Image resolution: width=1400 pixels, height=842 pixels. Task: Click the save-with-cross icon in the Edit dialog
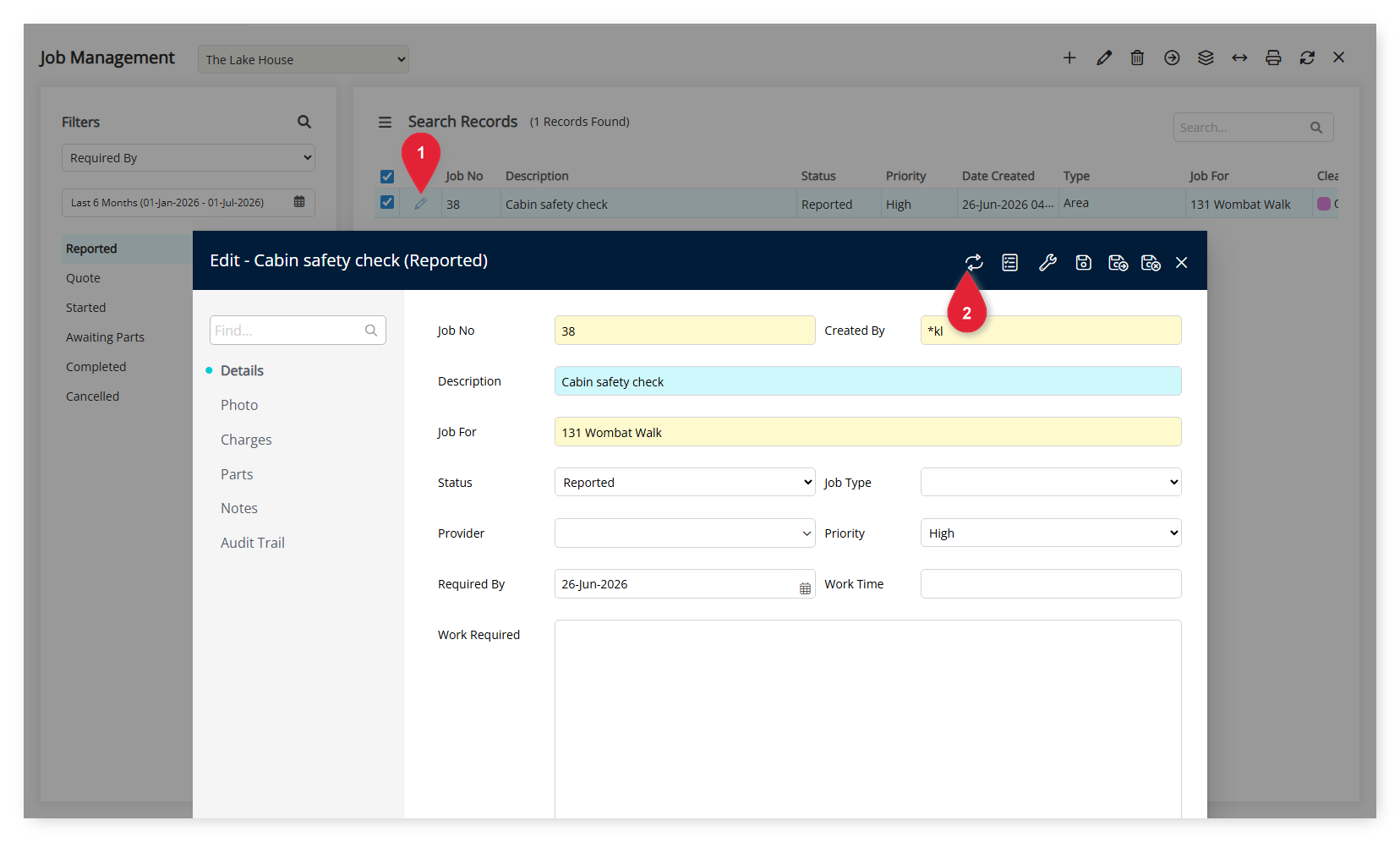1151,263
